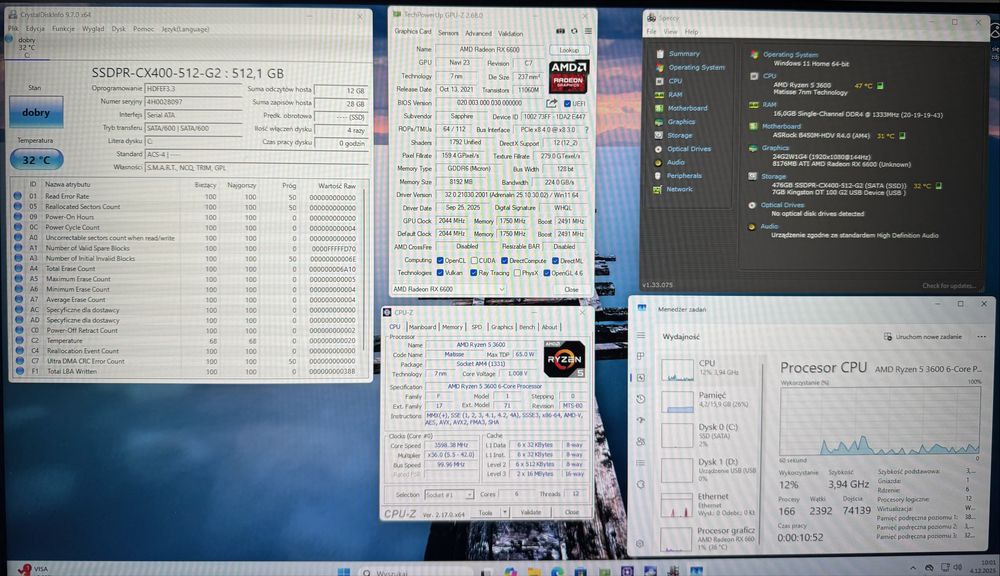1000x576 pixels.
Task: Toggle OpenCL checkbox in GPU-Z
Action: [x=440, y=260]
